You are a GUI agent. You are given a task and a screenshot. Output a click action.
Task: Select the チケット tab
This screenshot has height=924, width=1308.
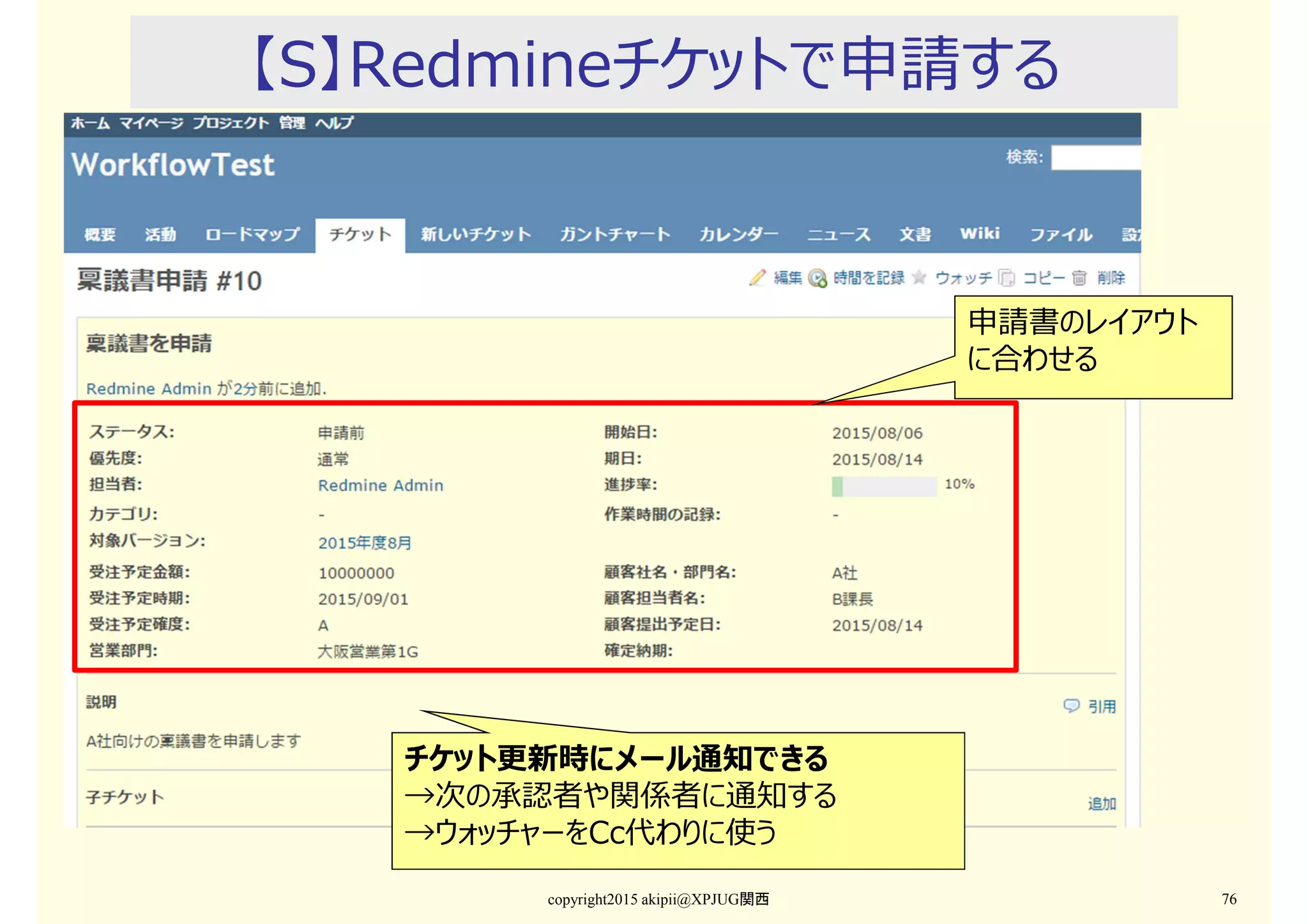(x=360, y=234)
